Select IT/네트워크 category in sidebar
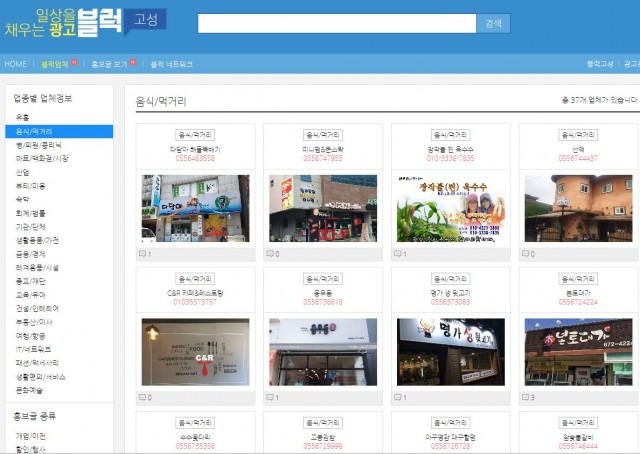This screenshot has width=640, height=454. tap(33, 349)
